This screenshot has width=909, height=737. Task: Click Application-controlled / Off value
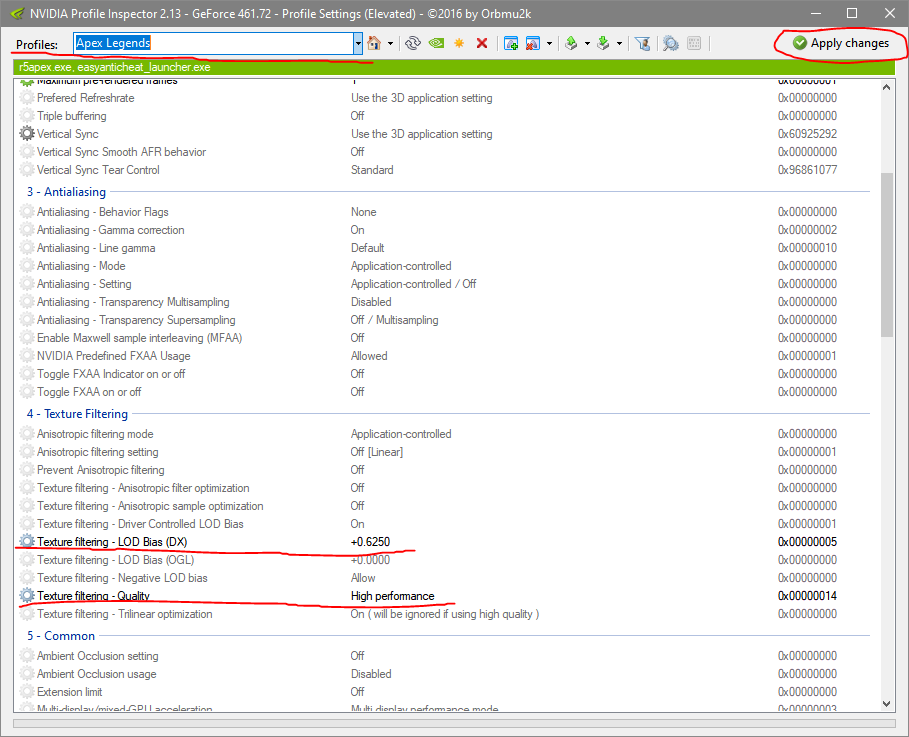point(413,284)
